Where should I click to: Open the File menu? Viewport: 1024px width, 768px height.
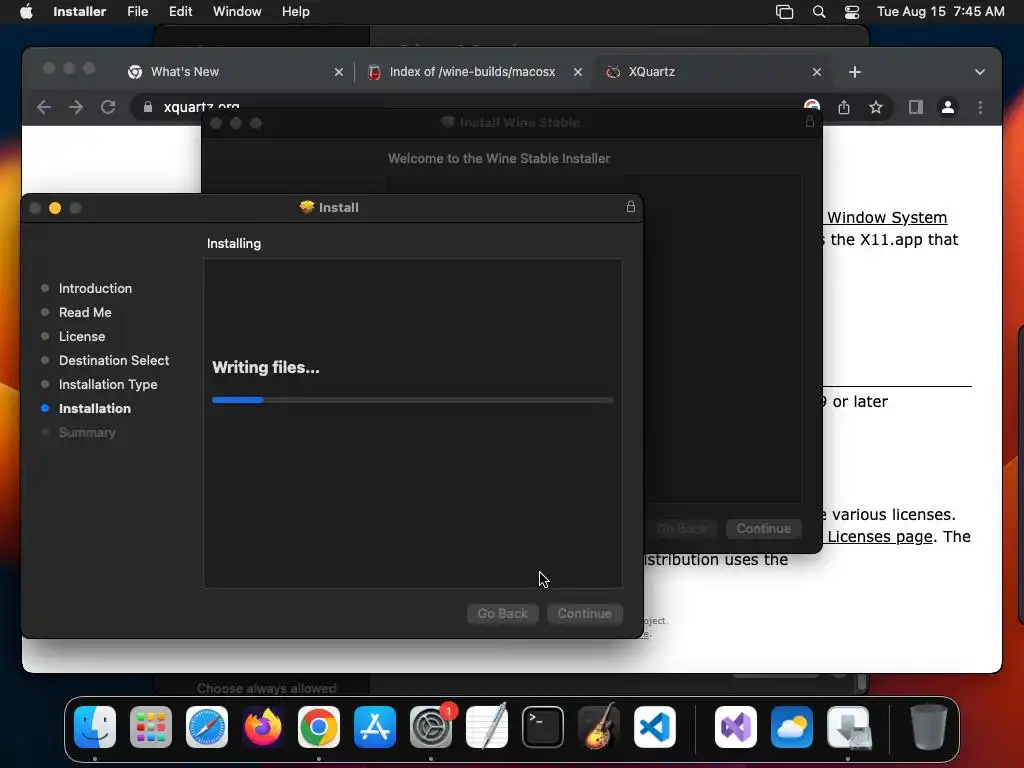coord(137,11)
